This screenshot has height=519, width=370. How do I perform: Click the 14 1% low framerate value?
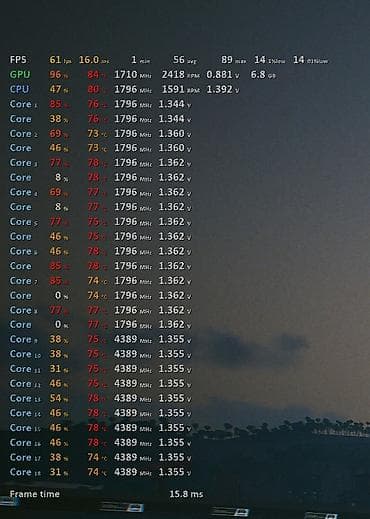click(x=270, y=60)
